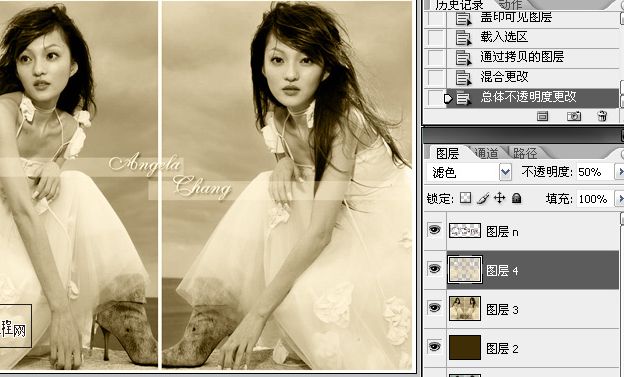Create a new snapshot with camera icon
Viewport: 624px width, 377px height.
click(573, 116)
